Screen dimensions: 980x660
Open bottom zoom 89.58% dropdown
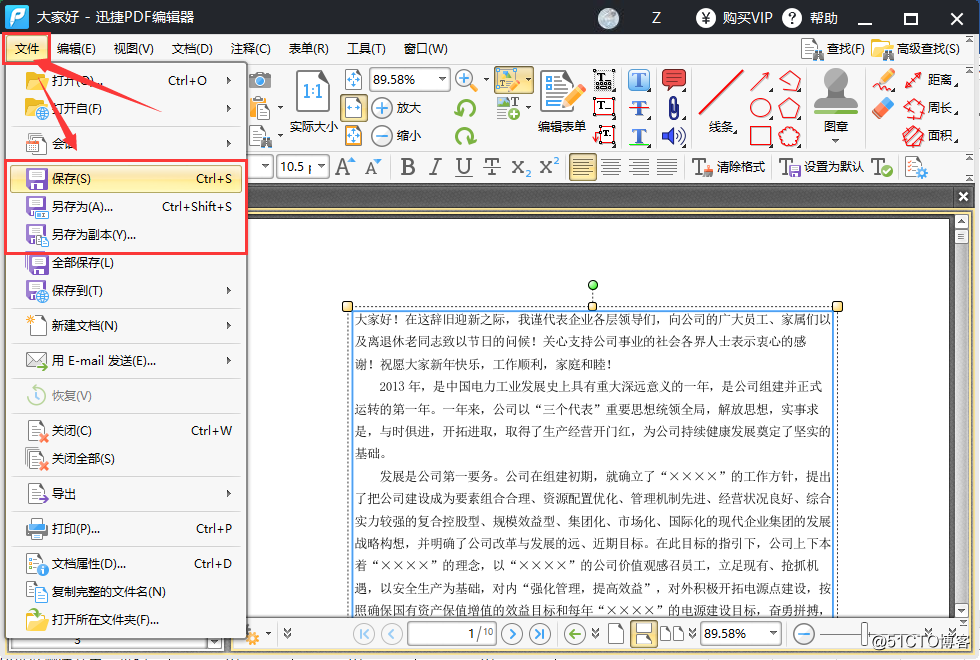point(773,634)
